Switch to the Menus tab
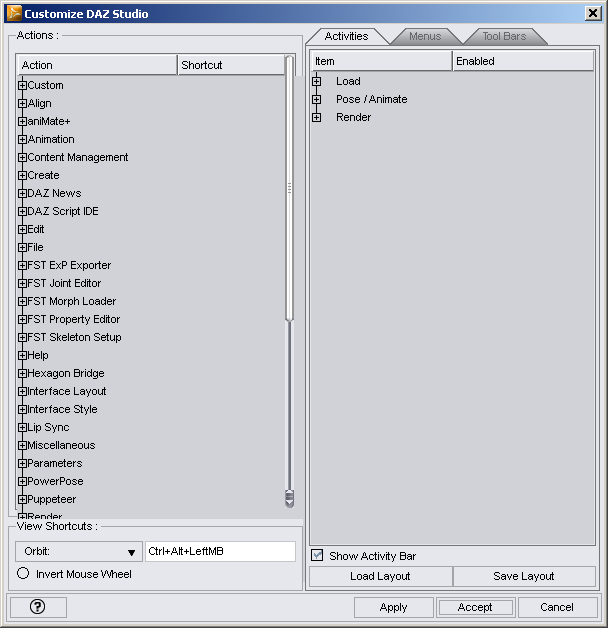This screenshot has width=608, height=628. pos(425,37)
